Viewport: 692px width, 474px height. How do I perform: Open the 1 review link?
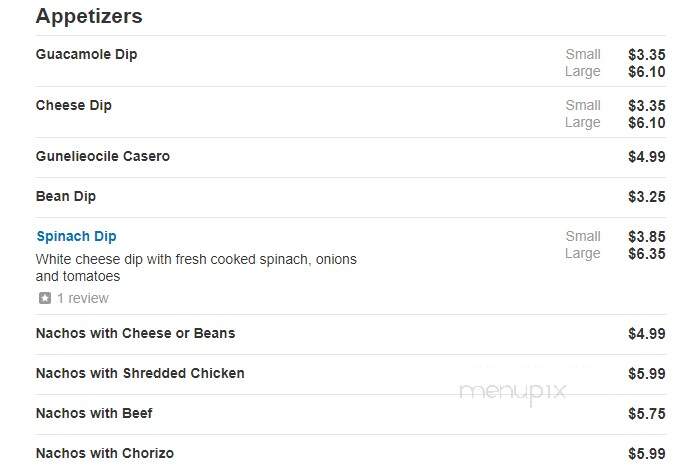[x=83, y=298]
